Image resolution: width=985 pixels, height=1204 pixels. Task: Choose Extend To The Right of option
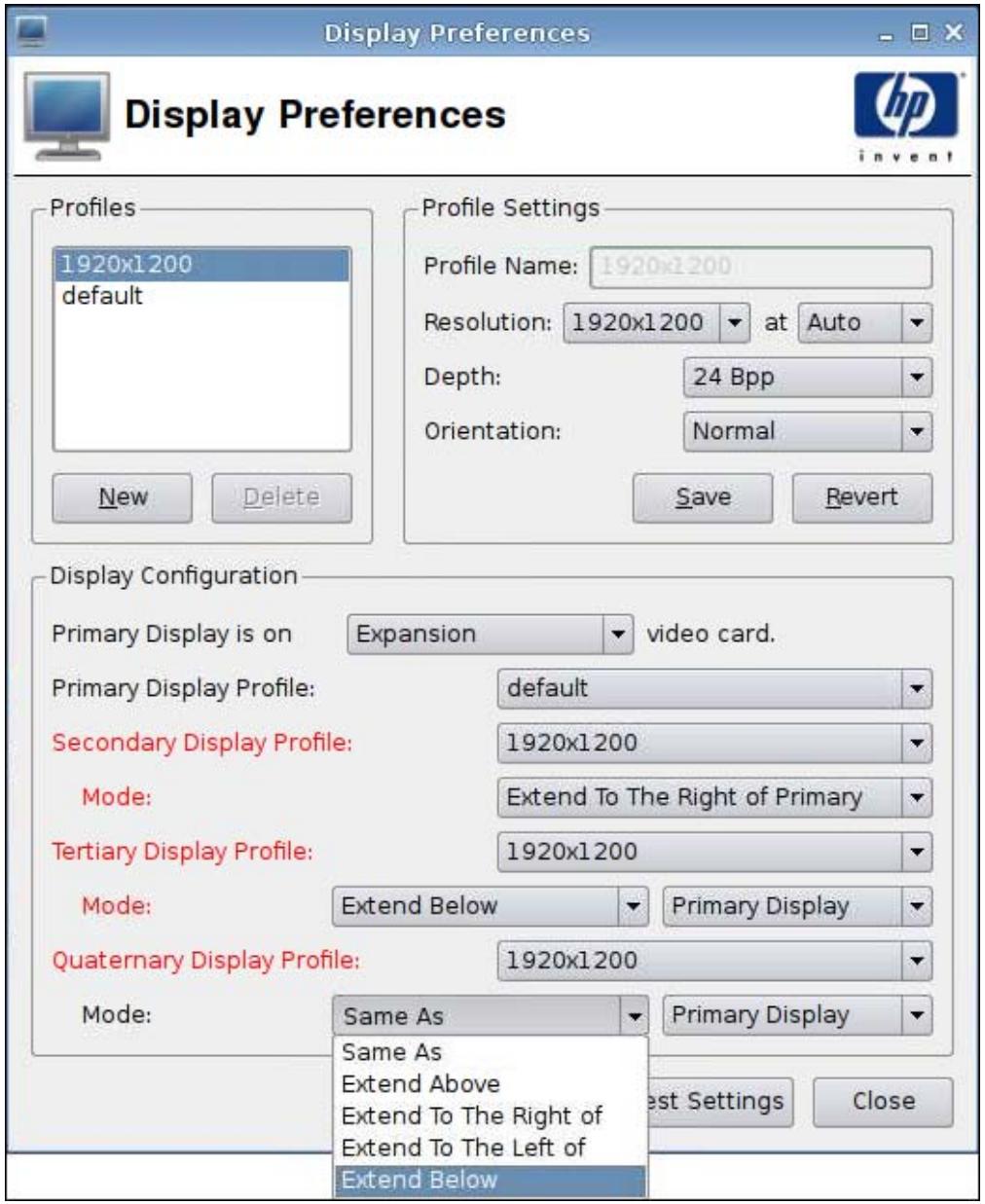pyautogui.click(x=490, y=1115)
